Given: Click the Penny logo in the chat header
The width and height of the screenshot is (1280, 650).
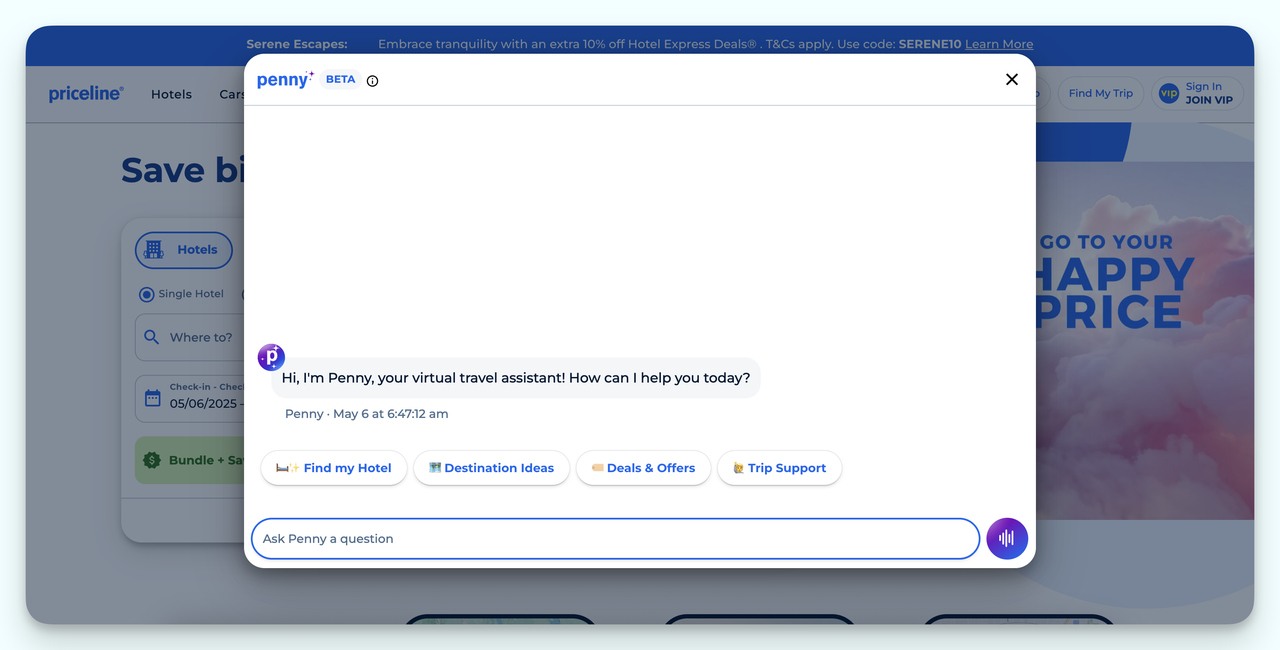Looking at the screenshot, I should (285, 79).
